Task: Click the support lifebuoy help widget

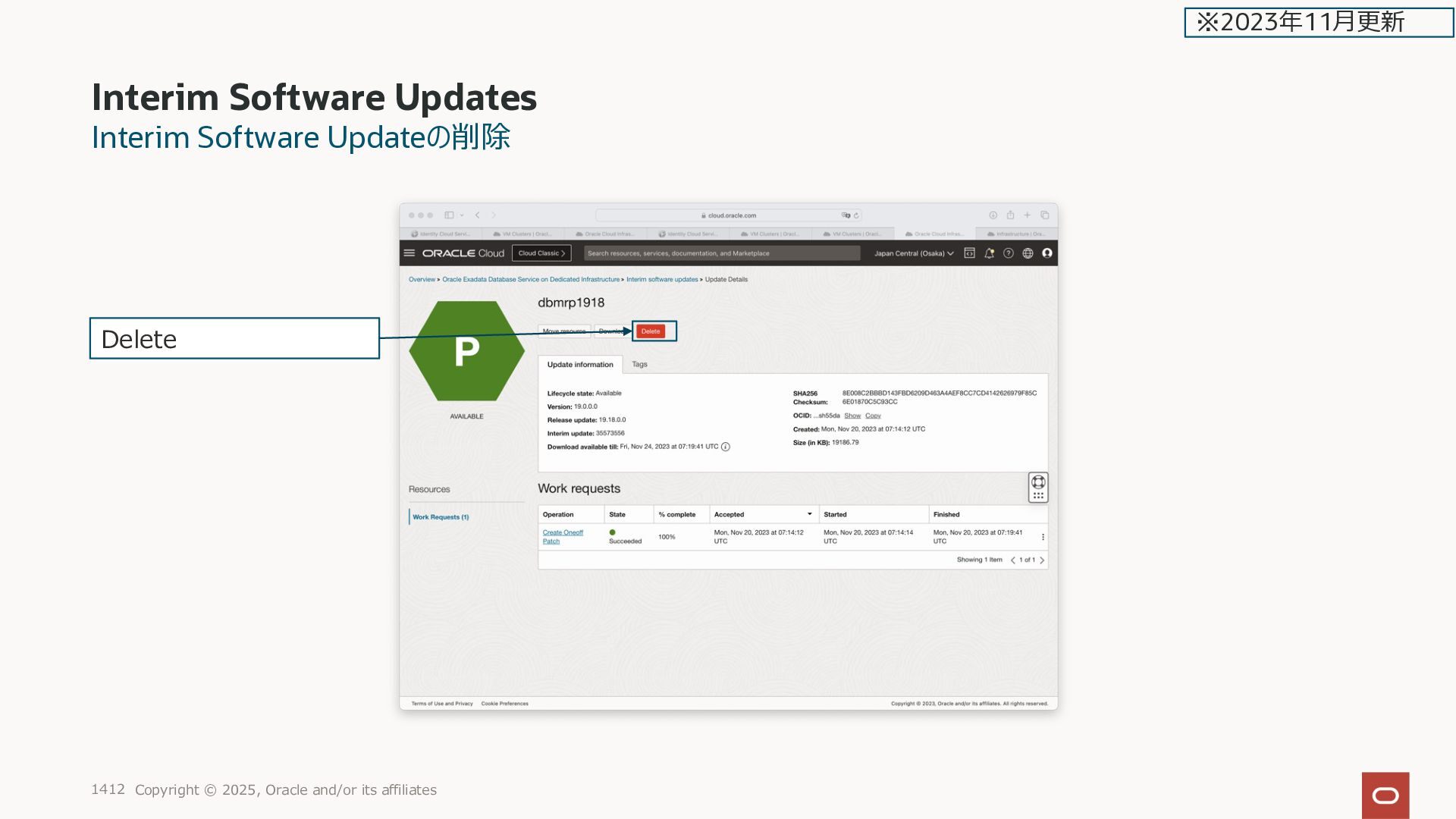Action: (x=1038, y=482)
